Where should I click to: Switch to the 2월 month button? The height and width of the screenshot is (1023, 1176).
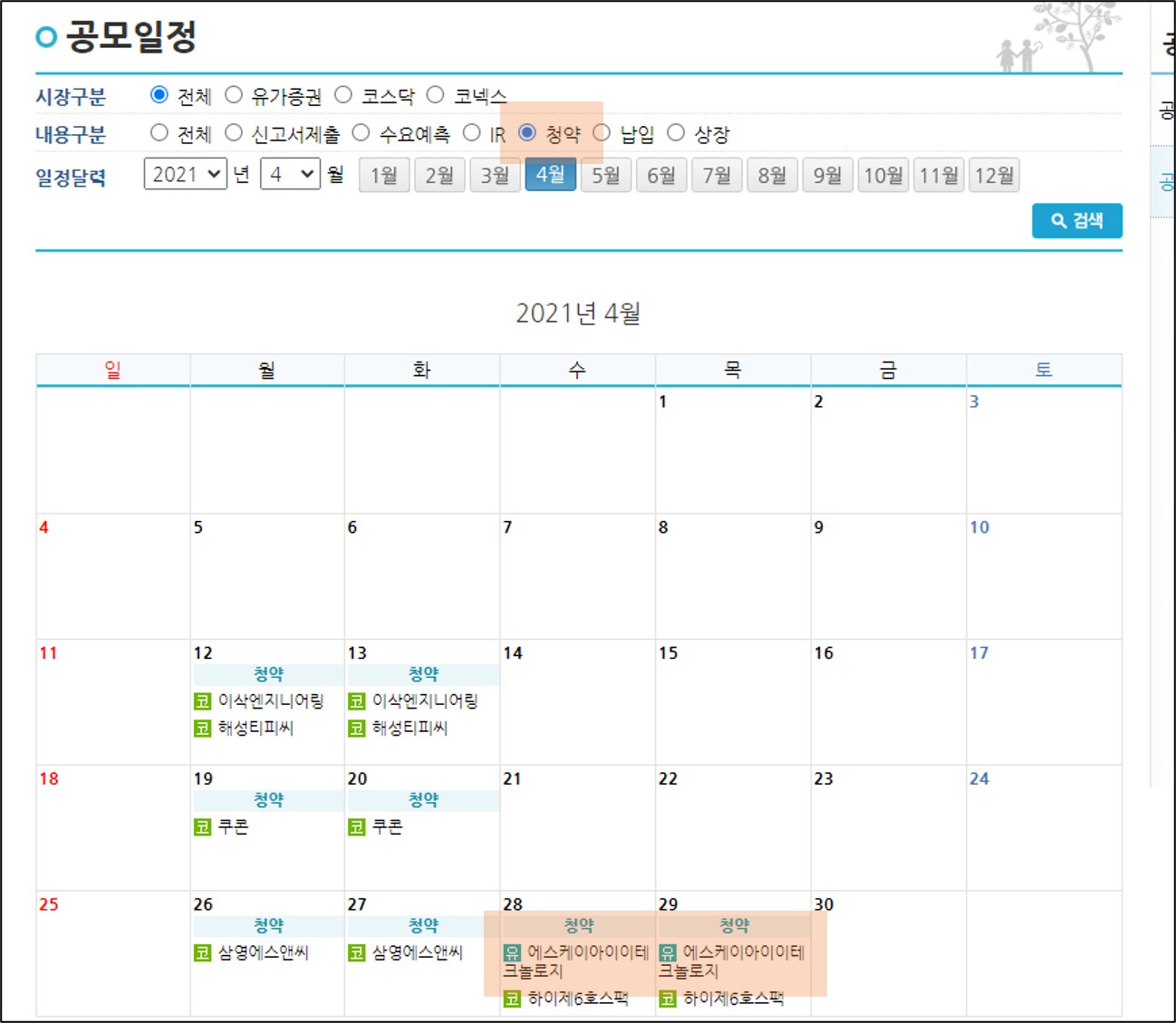pyautogui.click(x=439, y=175)
